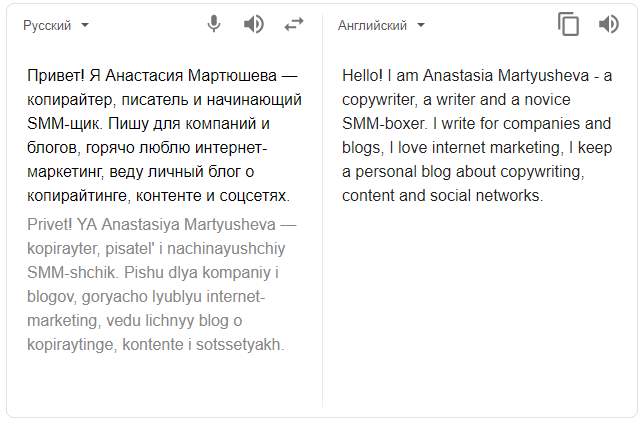Listen to the Russian source text
Image resolution: width=642 pixels, height=423 pixels.
(x=254, y=24)
